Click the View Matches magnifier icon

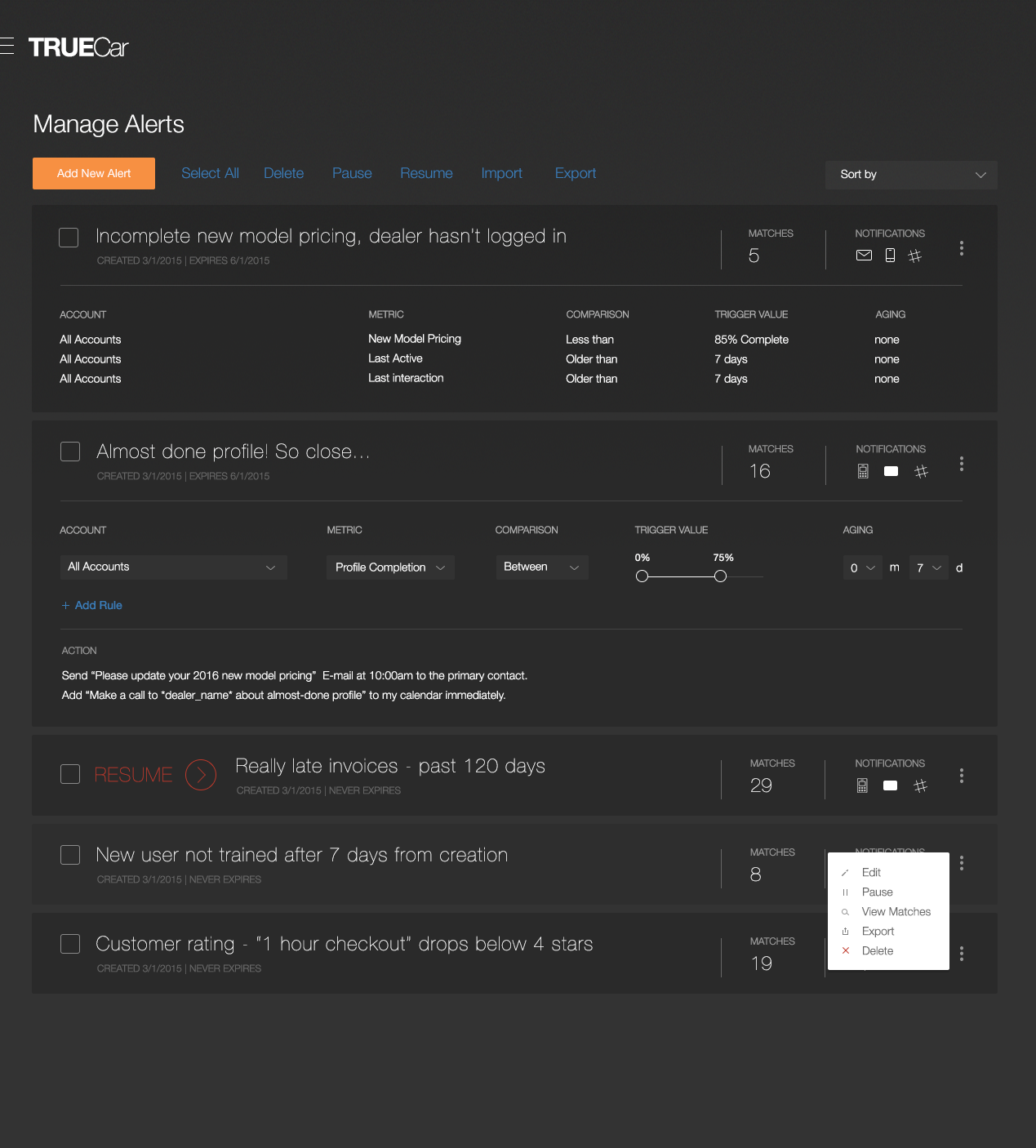tap(846, 911)
